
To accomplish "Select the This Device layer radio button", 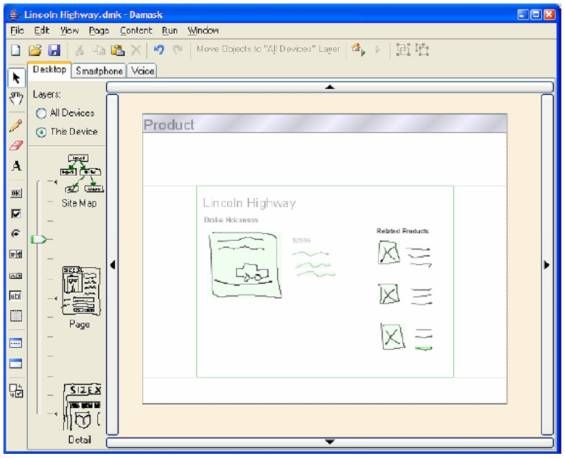I will (41, 132).
